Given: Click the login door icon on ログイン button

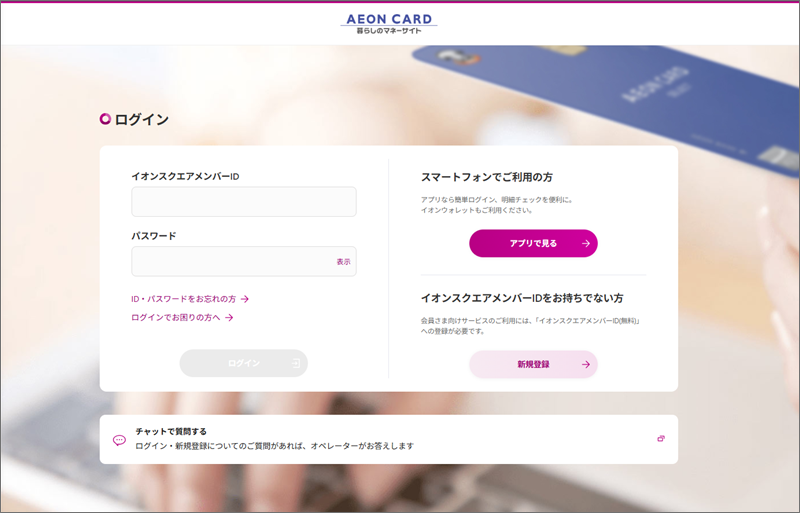Looking at the screenshot, I should coord(295,363).
